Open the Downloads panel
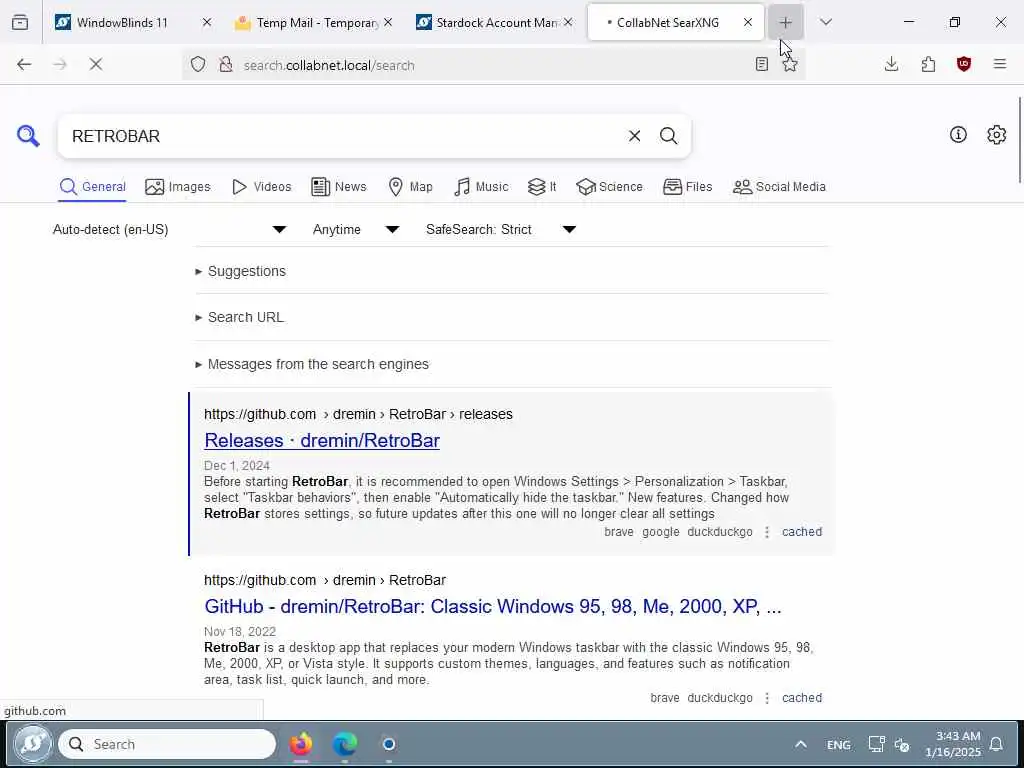 891,64
